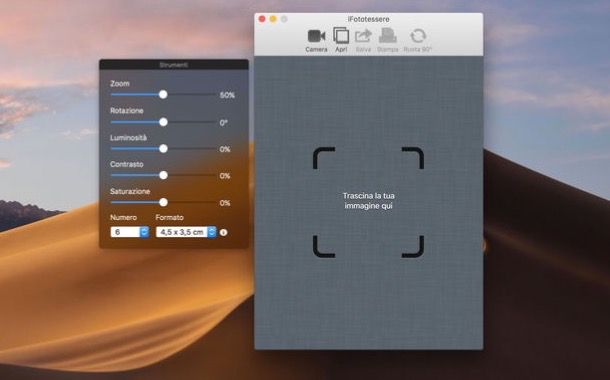Click the Luminosità slider handle
This screenshot has width=610, height=380.
[163, 149]
